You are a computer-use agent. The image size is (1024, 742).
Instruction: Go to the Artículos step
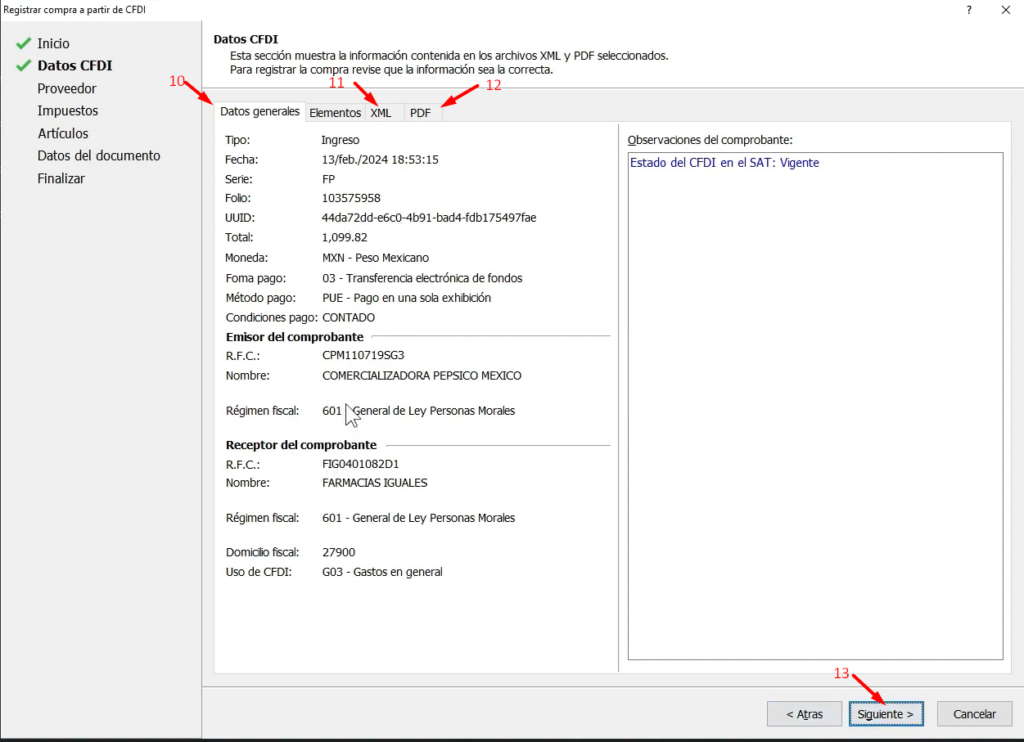pos(63,133)
